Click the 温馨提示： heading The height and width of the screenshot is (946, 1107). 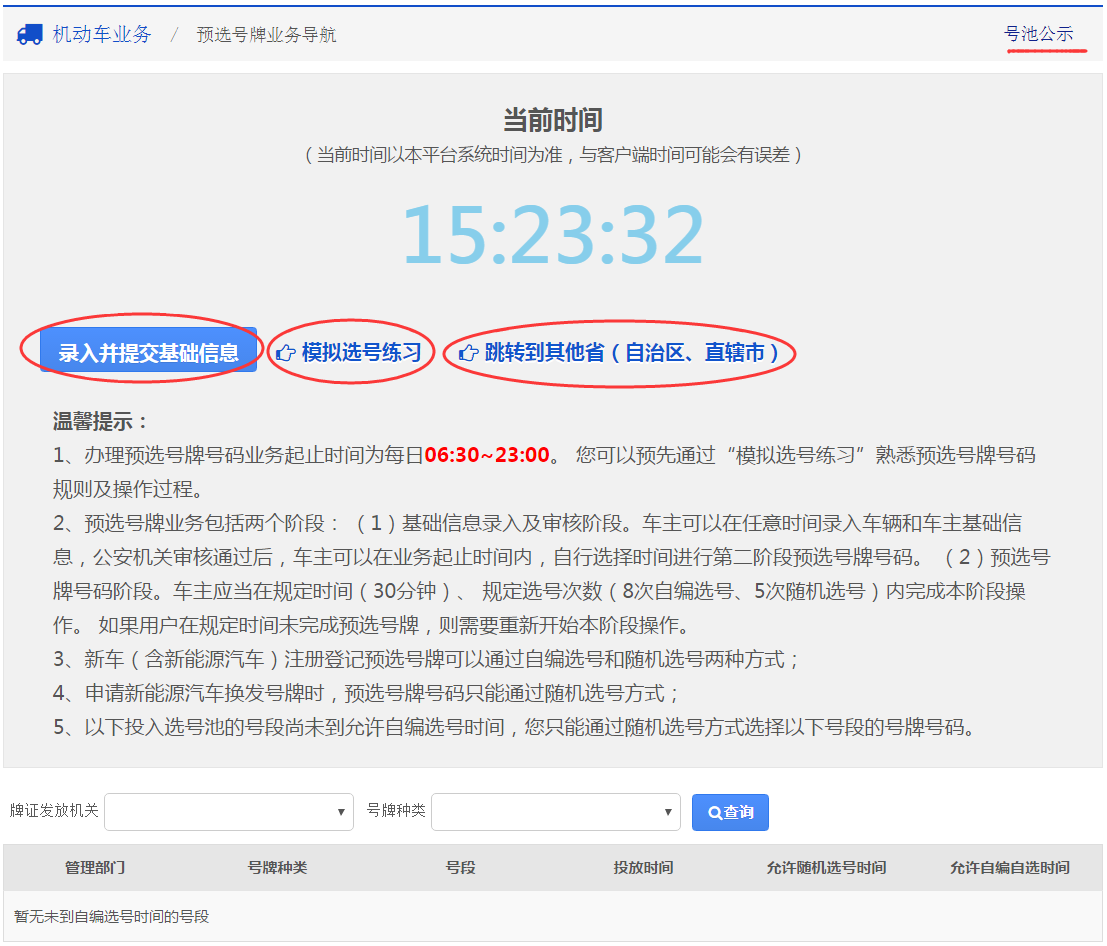click(101, 421)
